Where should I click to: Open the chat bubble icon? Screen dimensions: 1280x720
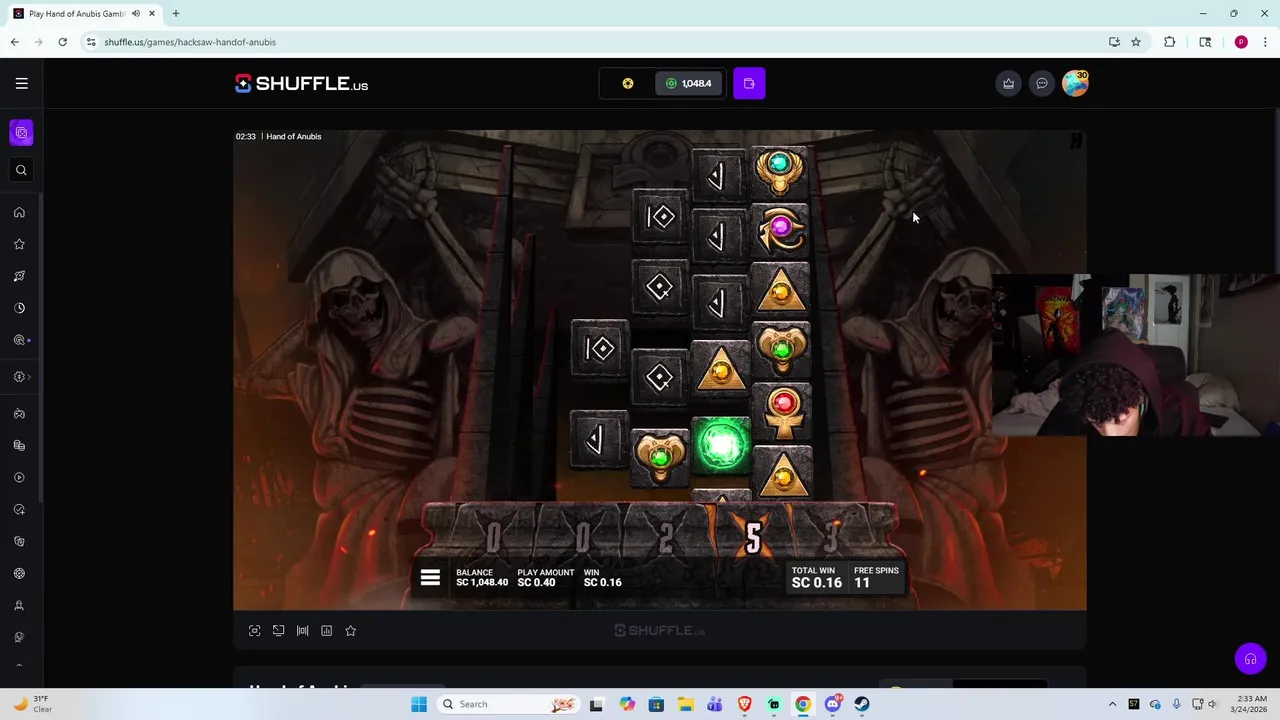click(1042, 84)
